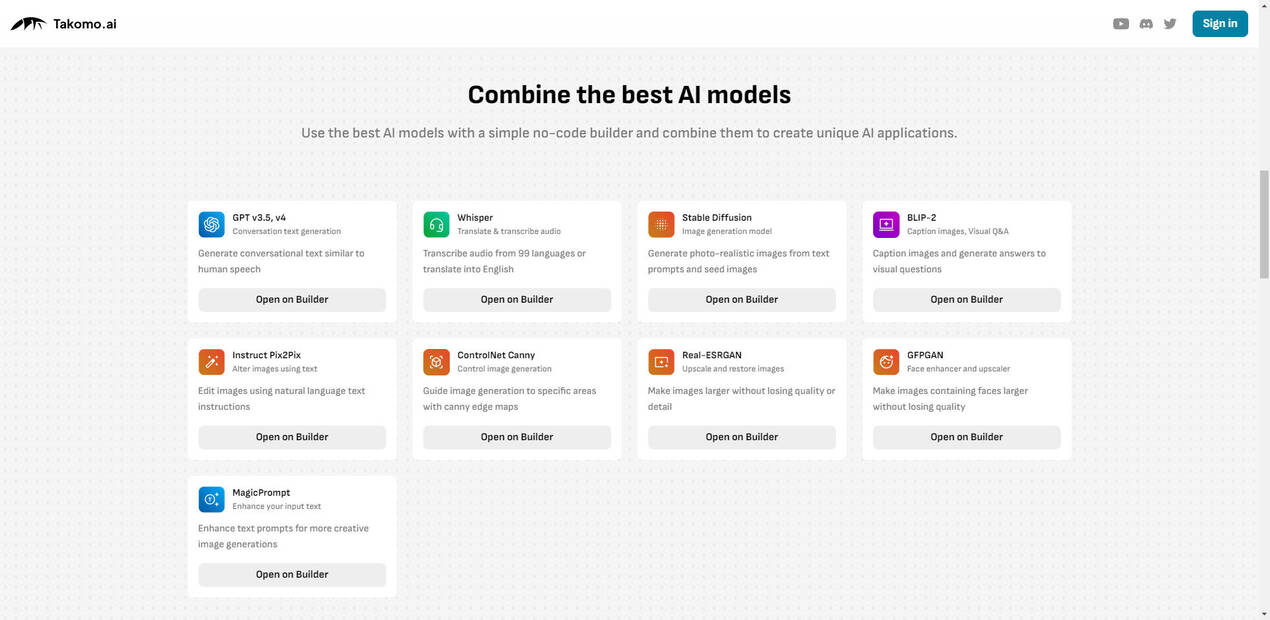Select the GPT v3.5, v4 model icon
1270x620 pixels.
[x=211, y=224]
